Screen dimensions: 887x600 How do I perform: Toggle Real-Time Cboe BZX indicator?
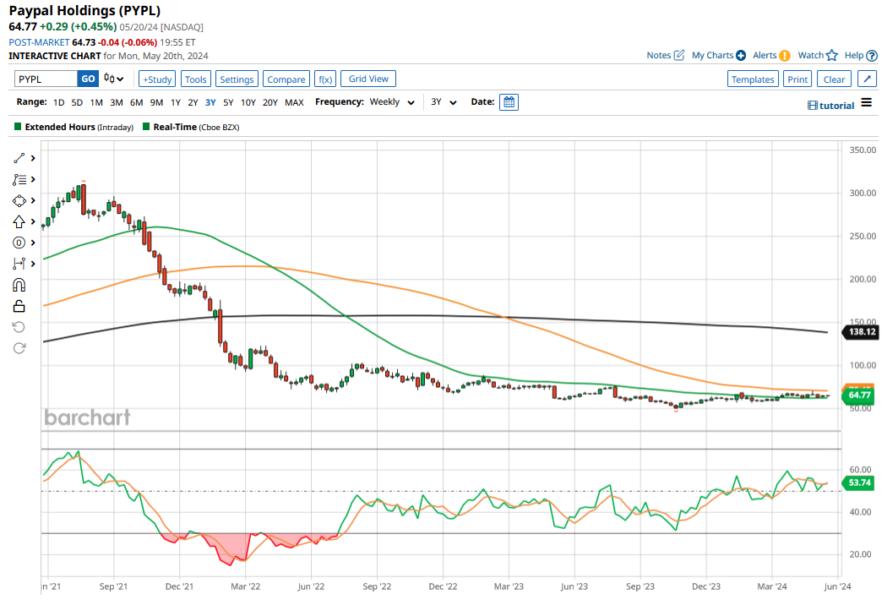click(x=146, y=127)
